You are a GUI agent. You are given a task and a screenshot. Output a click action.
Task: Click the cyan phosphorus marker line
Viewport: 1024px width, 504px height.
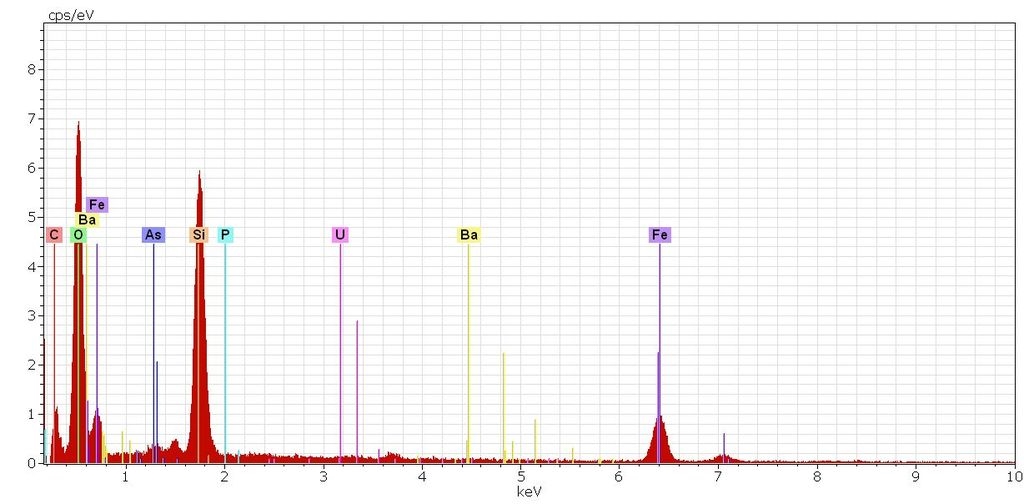[x=225, y=350]
